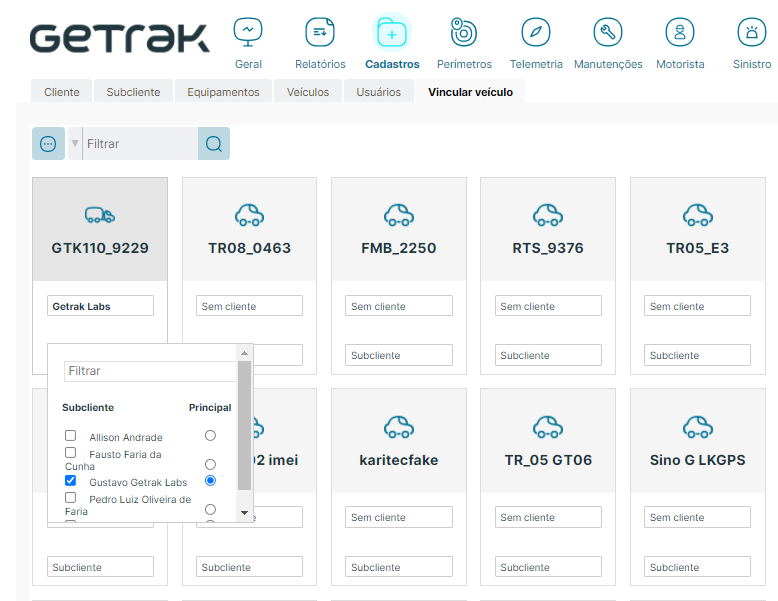Image resolution: width=778 pixels, height=601 pixels.
Task: Click the subclient popup scrollbar thumb
Action: coord(244,425)
